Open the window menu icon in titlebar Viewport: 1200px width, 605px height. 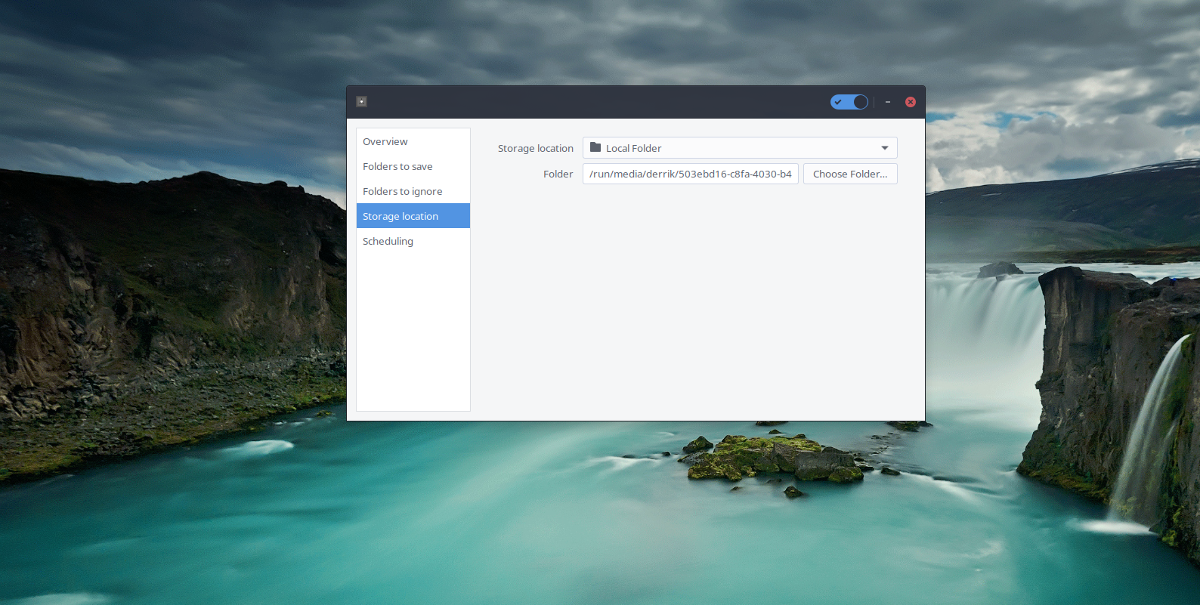click(x=362, y=101)
